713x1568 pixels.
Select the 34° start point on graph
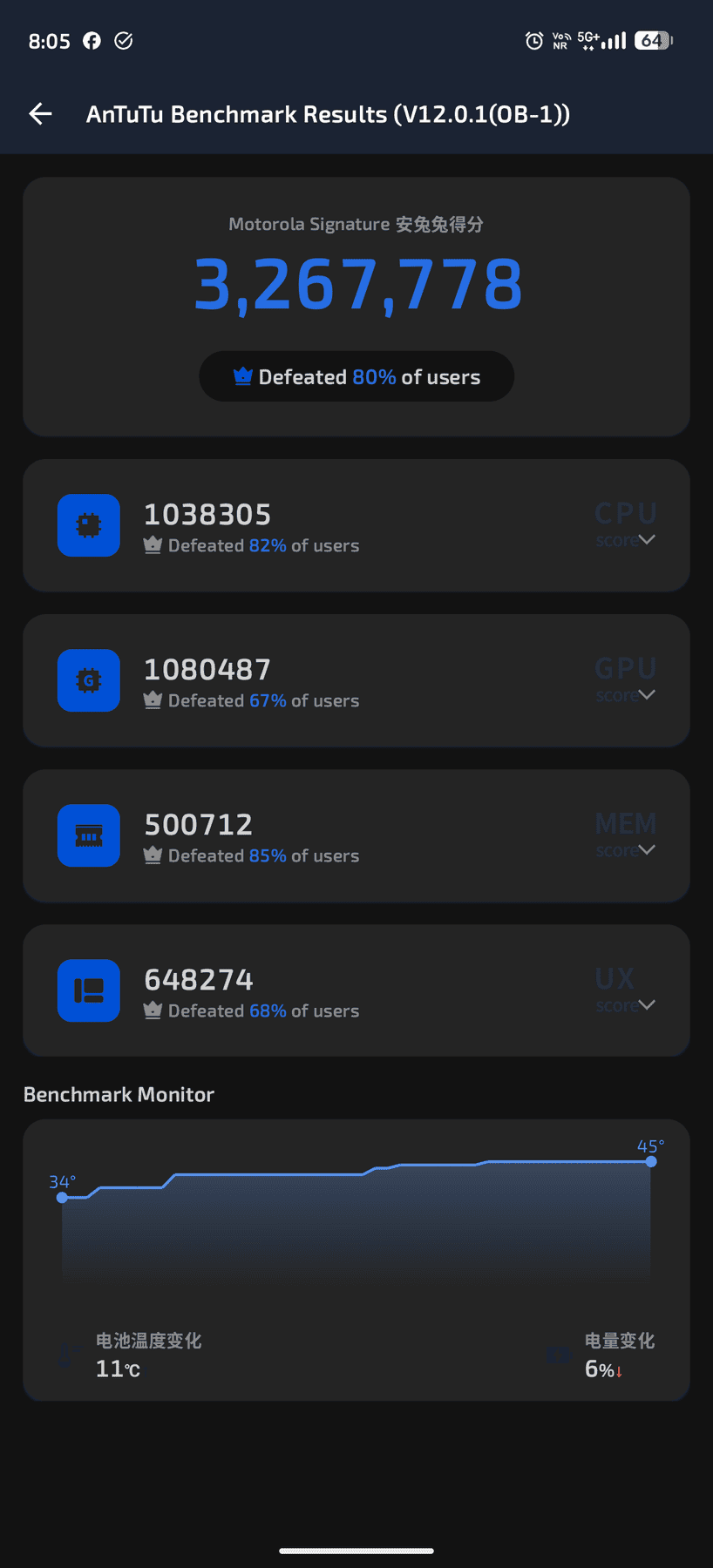(62, 1198)
